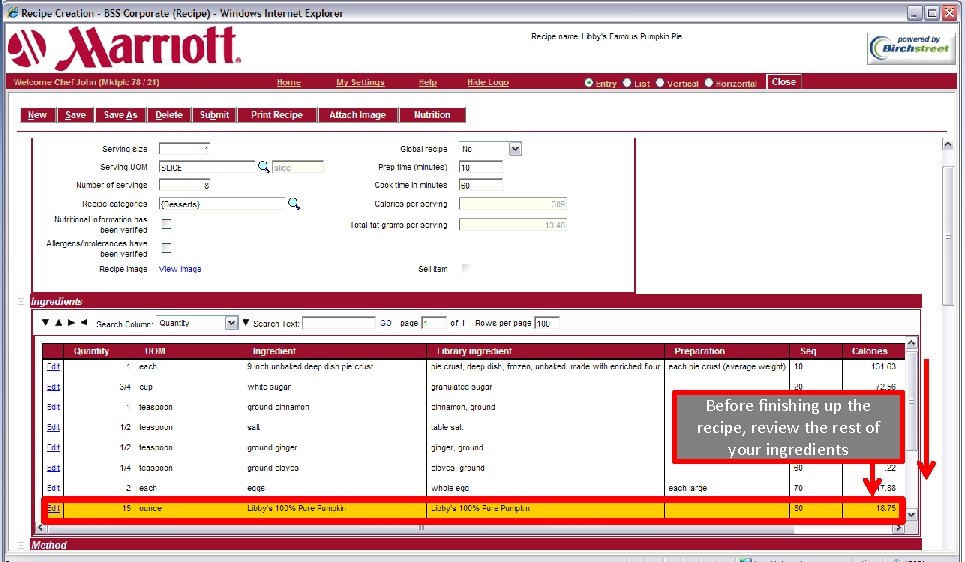Edit the ground cinnamon ingredient row
Image resolution: width=965 pixels, height=562 pixels.
coord(54,407)
